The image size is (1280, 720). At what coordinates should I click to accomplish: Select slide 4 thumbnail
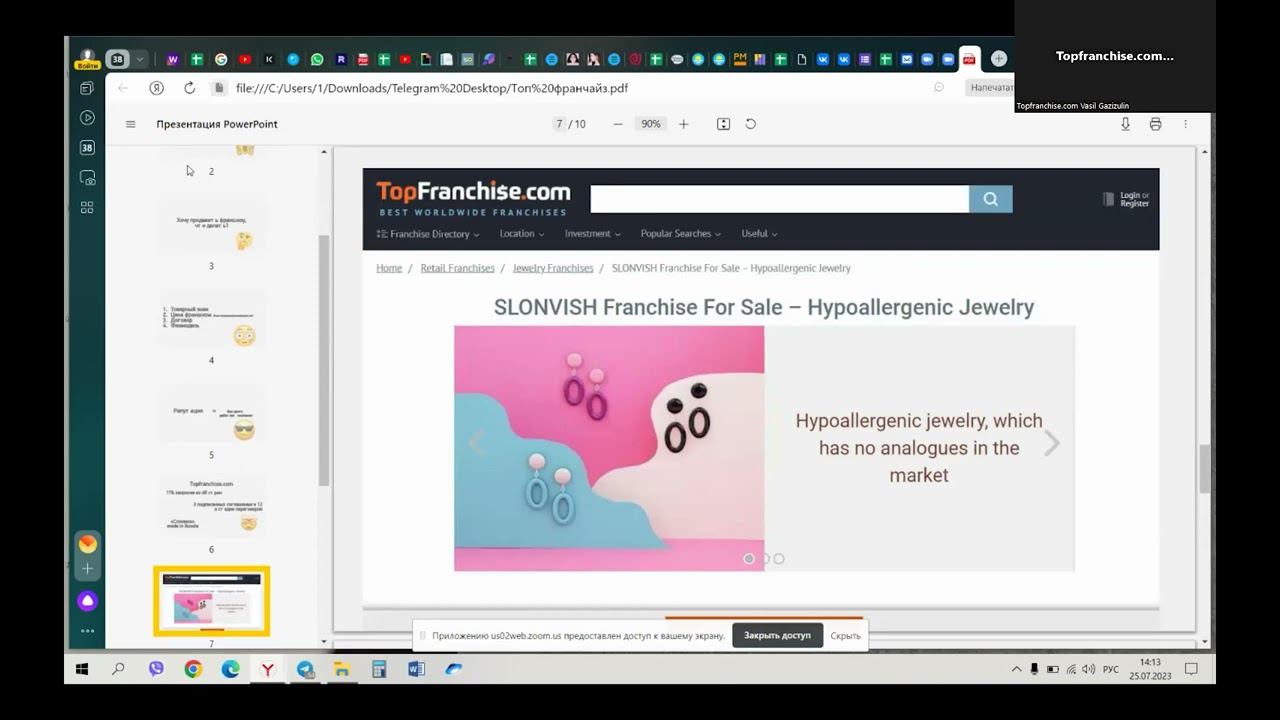211,320
